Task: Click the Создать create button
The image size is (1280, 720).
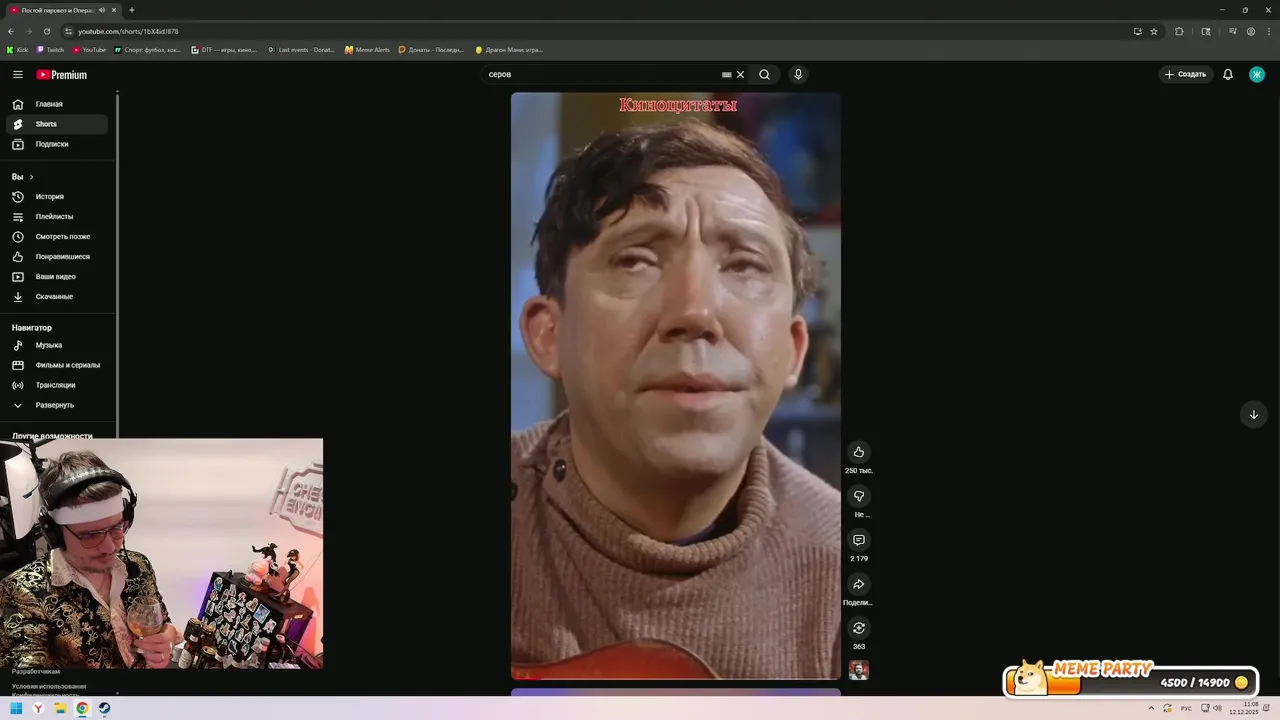Action: coord(1185,74)
